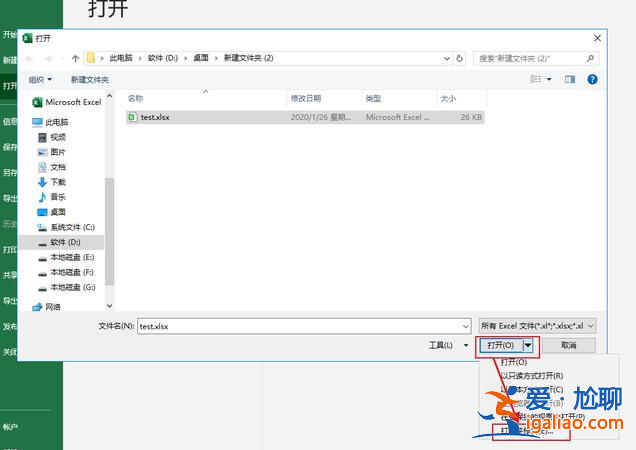Click the 打开(O) button

pos(501,345)
